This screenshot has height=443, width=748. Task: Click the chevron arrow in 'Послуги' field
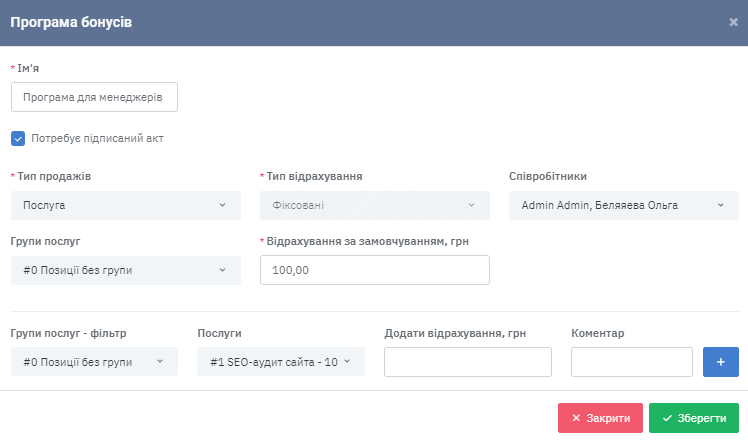click(x=347, y=362)
